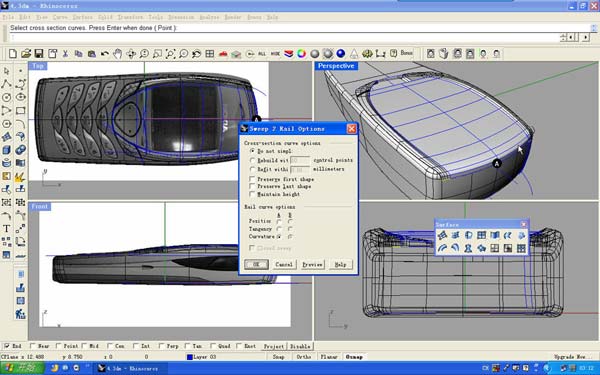Click last bottom-row icon in Surface toolbar

click(x=521, y=248)
